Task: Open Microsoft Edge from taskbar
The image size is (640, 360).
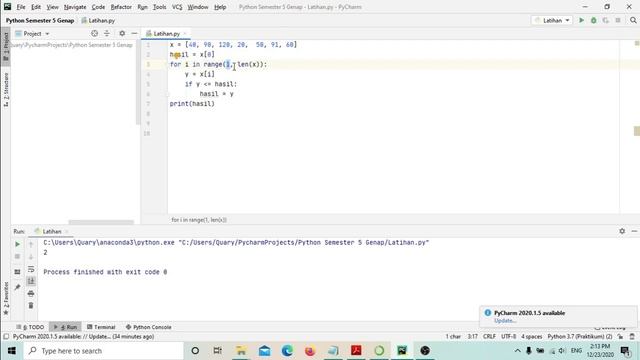Action: point(287,351)
